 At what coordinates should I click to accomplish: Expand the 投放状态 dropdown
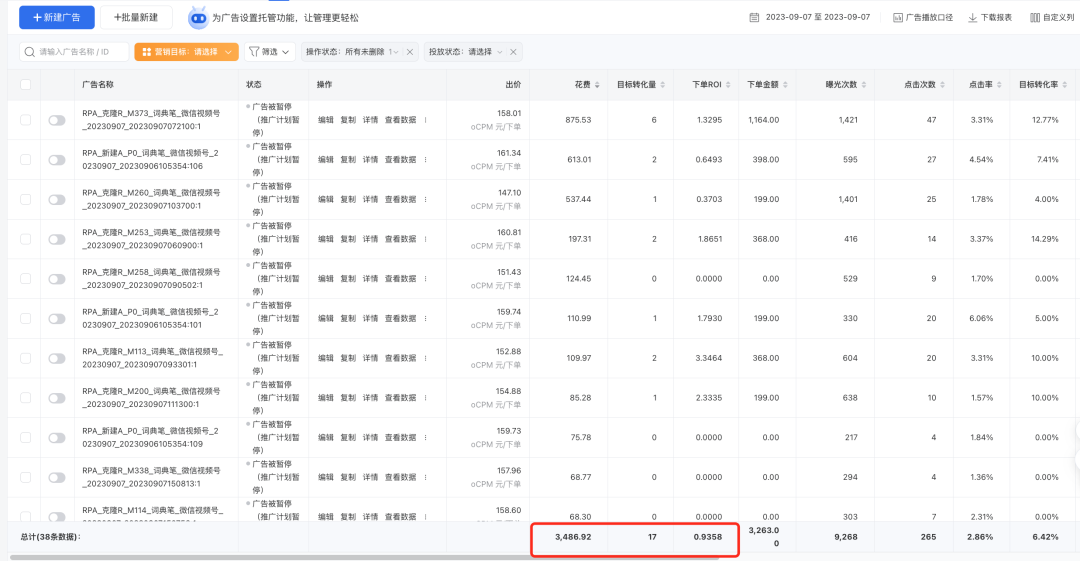coord(498,52)
